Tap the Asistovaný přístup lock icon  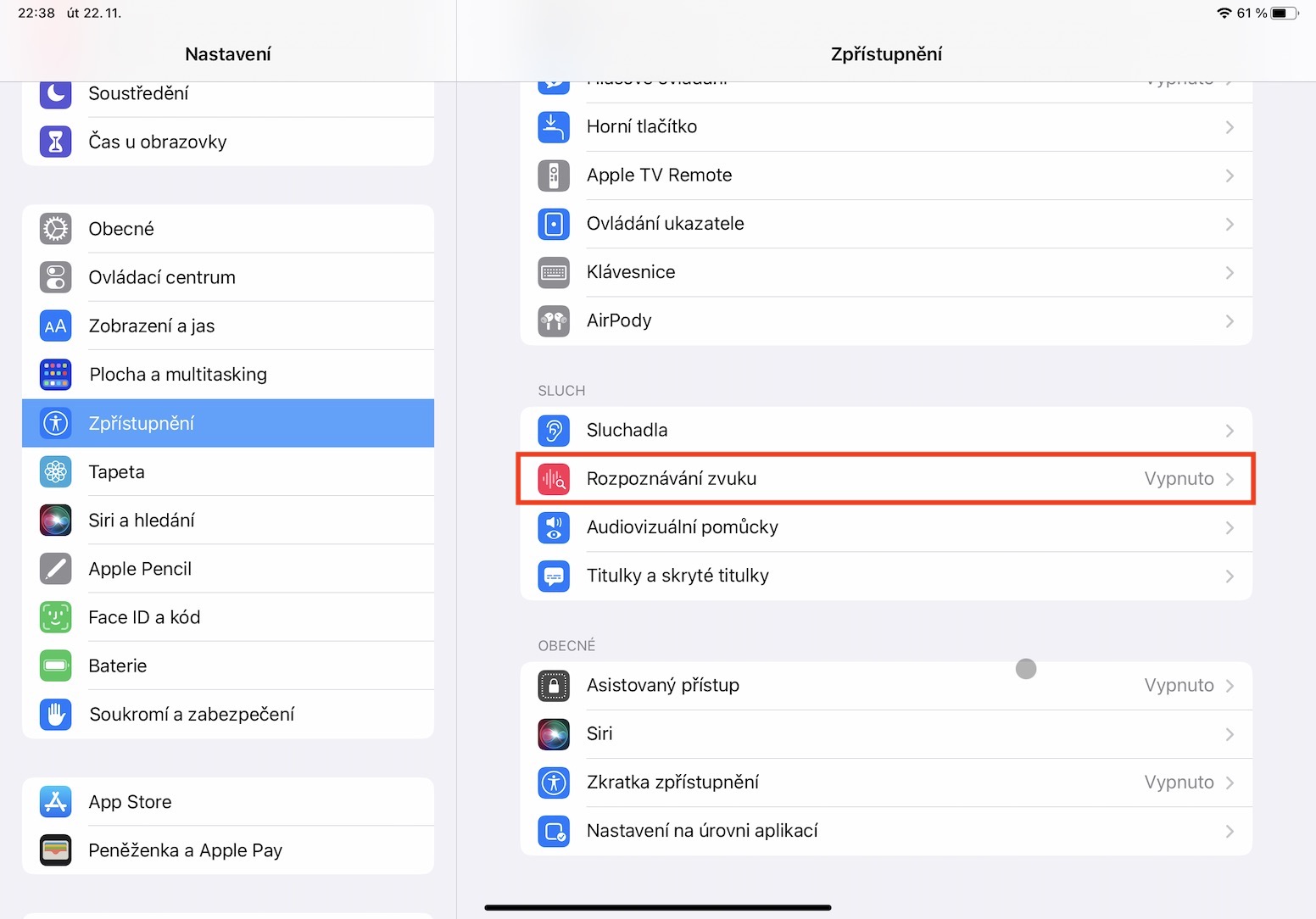coord(554,685)
